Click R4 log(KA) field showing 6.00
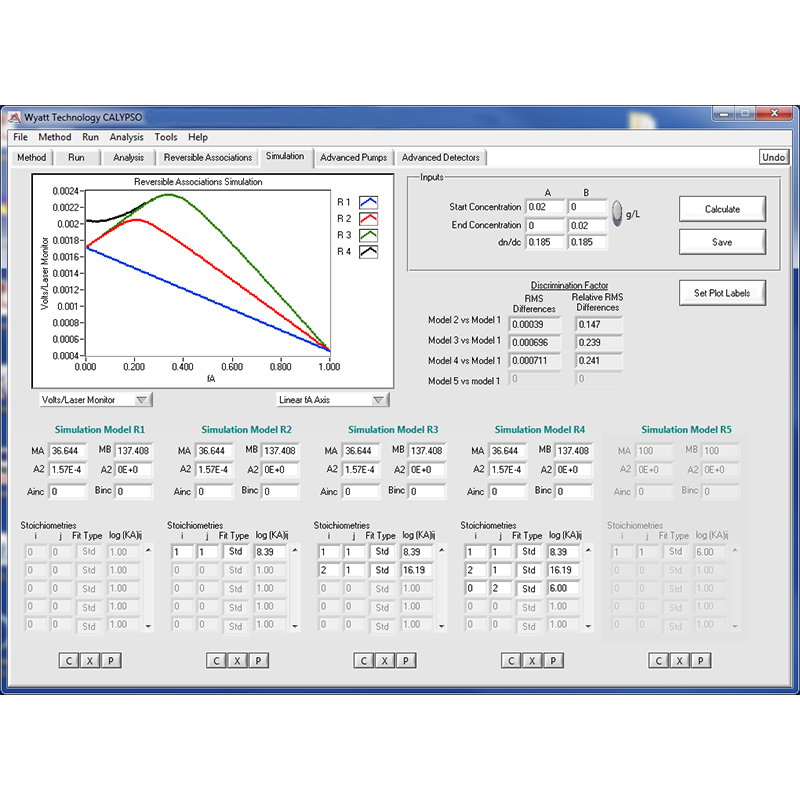800x800 pixels. click(x=563, y=588)
